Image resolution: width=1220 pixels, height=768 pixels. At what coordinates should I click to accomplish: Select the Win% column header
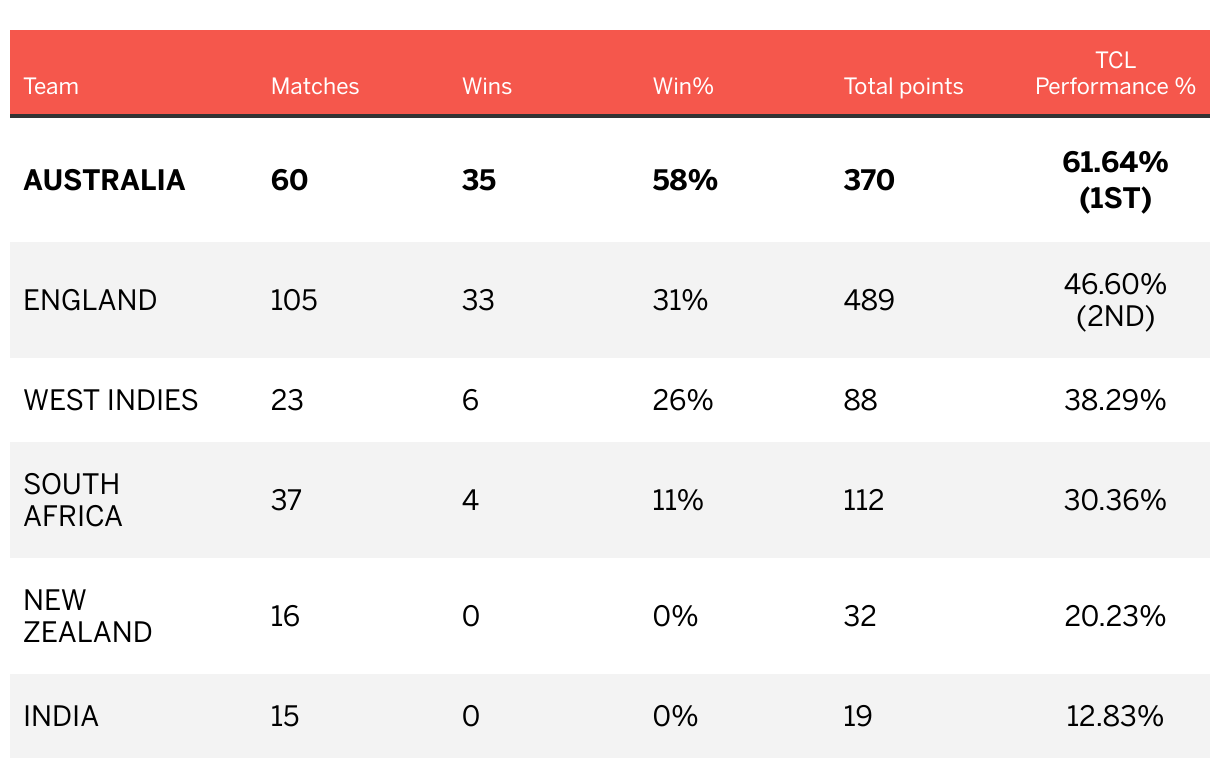click(x=683, y=86)
